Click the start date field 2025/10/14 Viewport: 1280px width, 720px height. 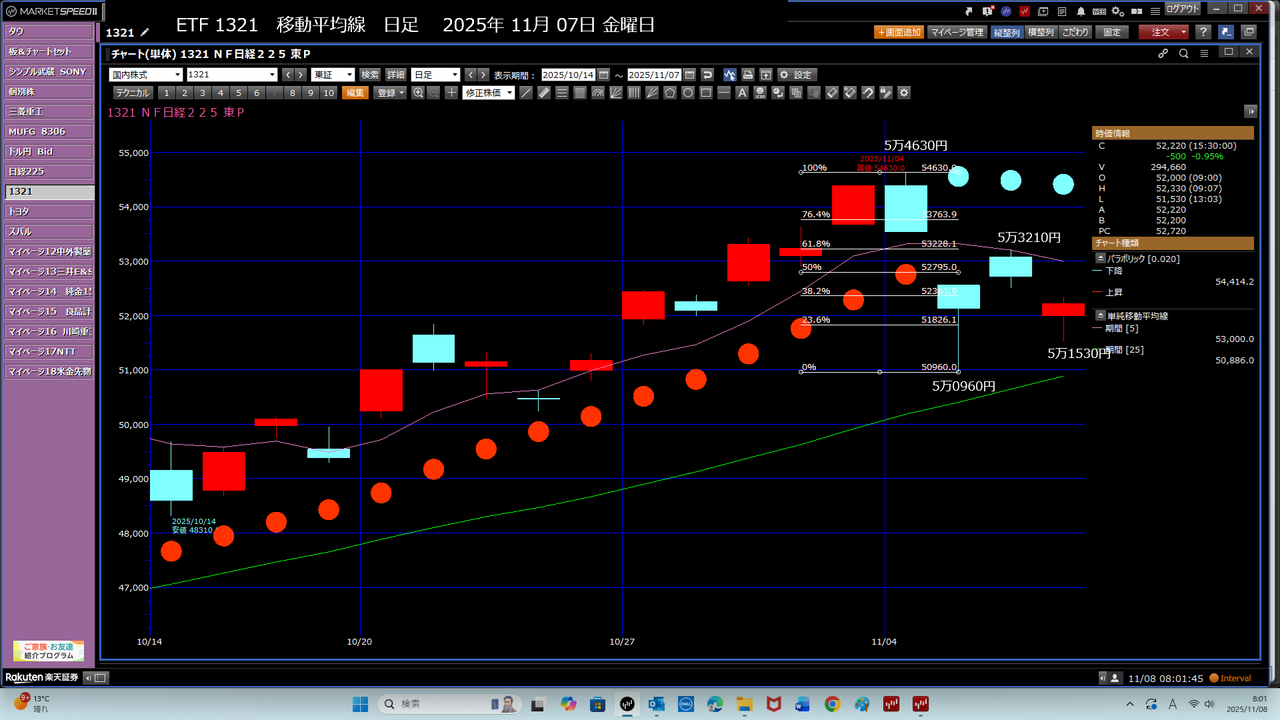click(x=567, y=75)
